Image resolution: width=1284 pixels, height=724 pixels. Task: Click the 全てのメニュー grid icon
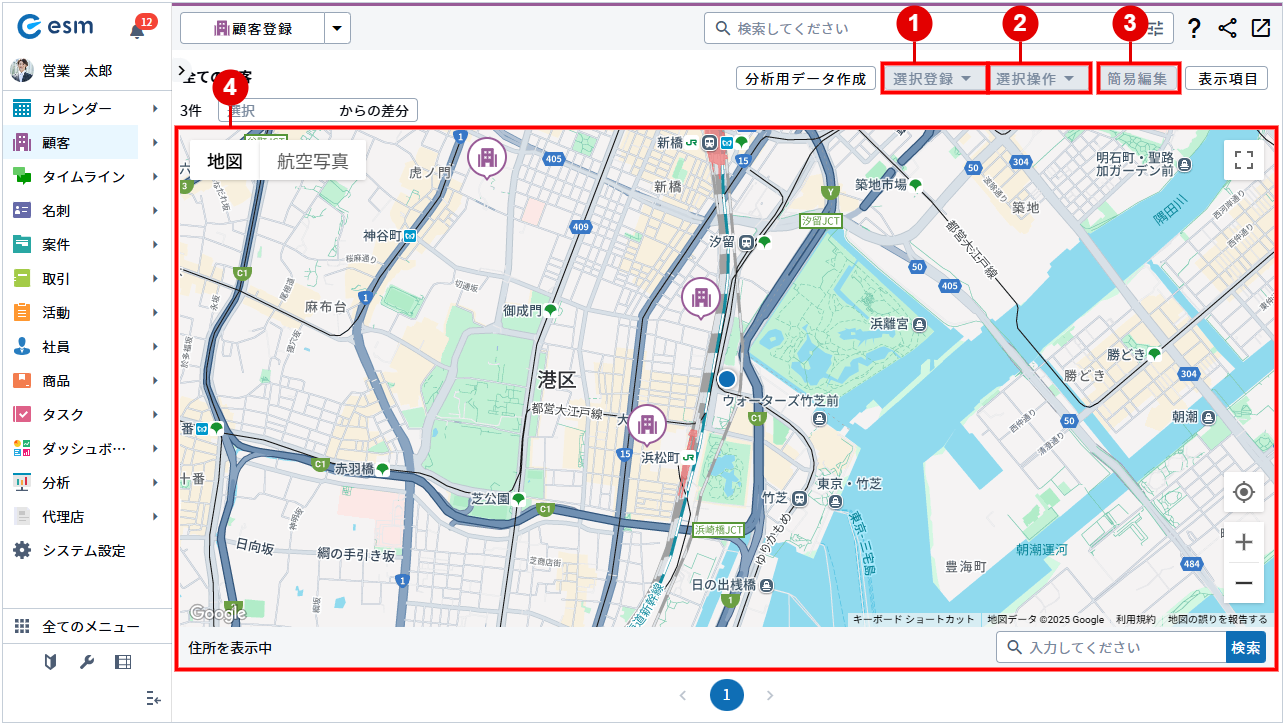[x=22, y=627]
